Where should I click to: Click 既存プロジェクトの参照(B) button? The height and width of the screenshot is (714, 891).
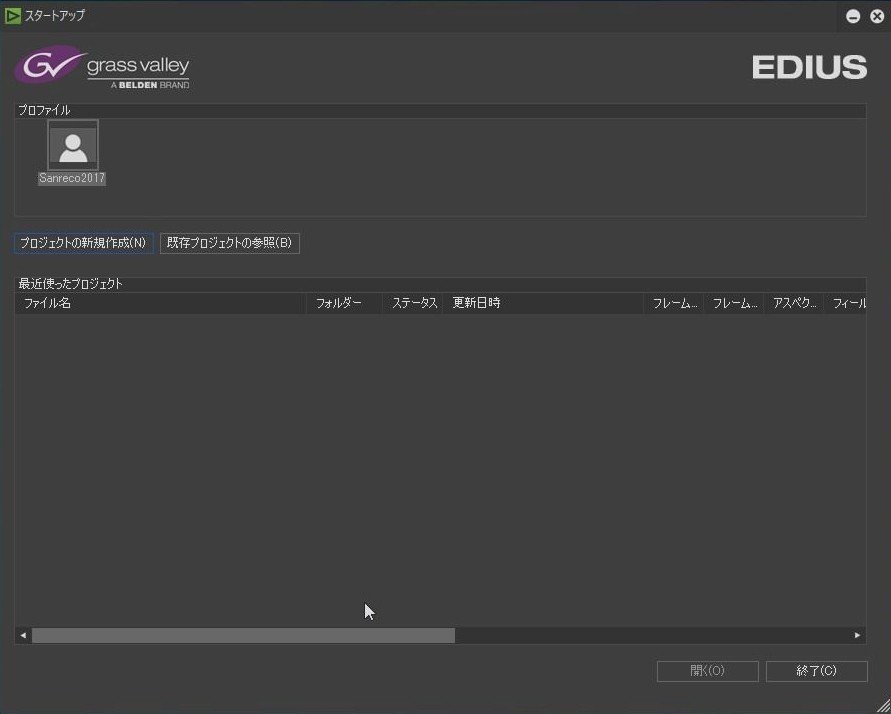(x=230, y=243)
